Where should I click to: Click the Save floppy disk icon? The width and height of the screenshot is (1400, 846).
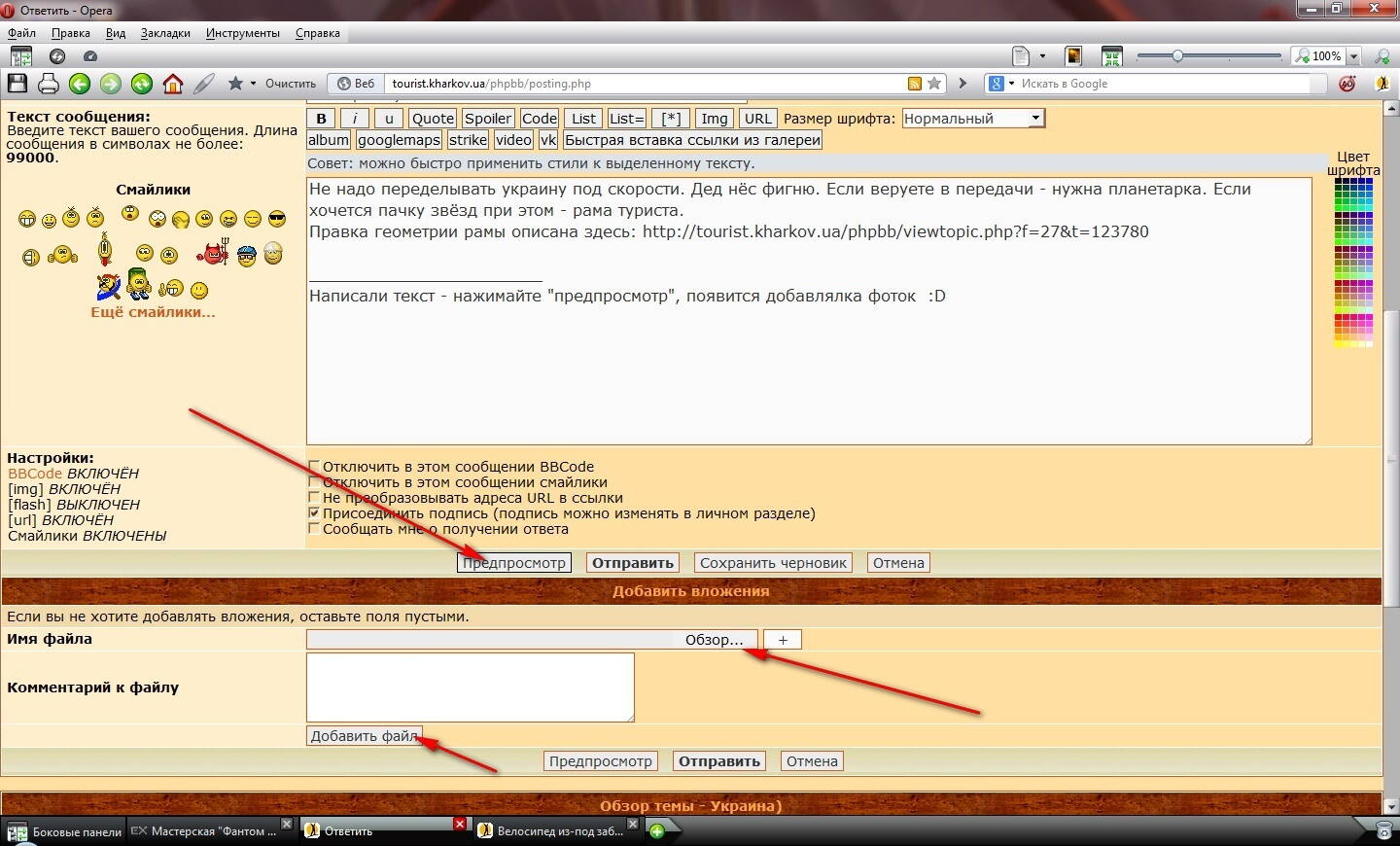pos(17,84)
